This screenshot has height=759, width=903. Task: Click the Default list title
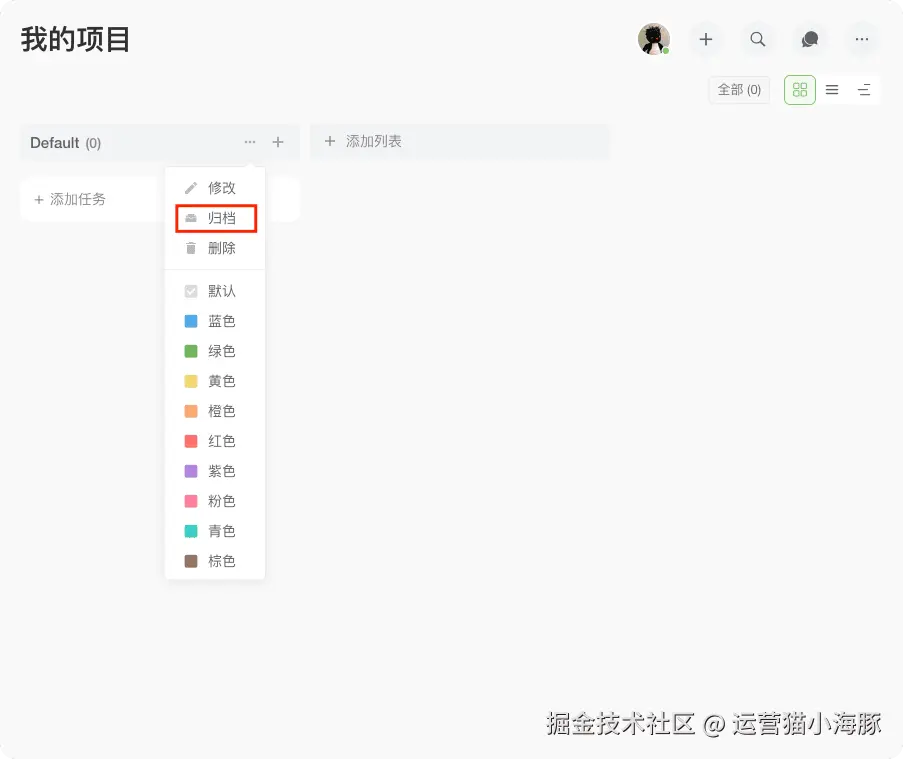click(x=55, y=142)
